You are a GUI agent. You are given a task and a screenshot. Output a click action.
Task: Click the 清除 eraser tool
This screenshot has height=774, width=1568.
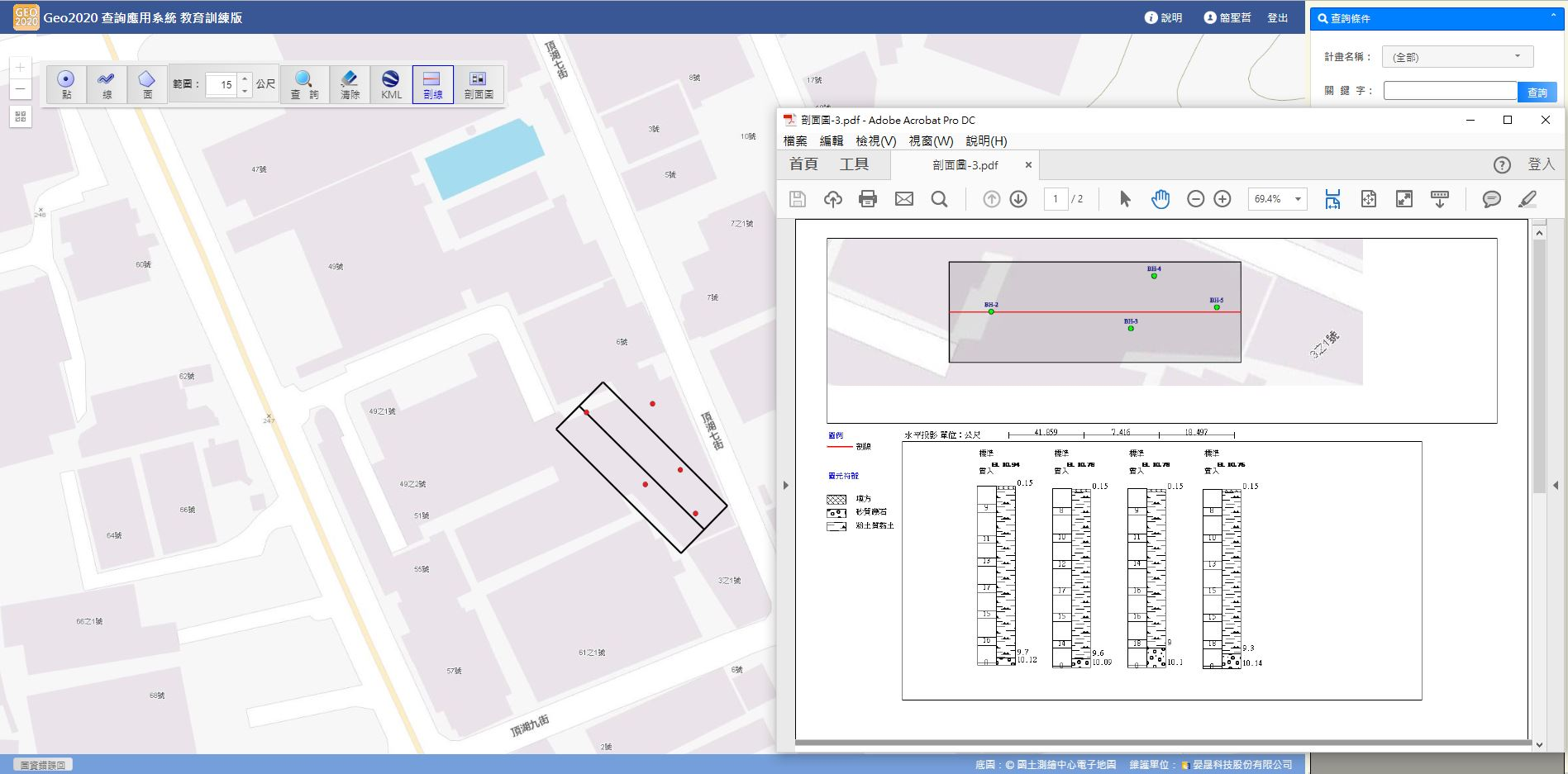pyautogui.click(x=350, y=84)
